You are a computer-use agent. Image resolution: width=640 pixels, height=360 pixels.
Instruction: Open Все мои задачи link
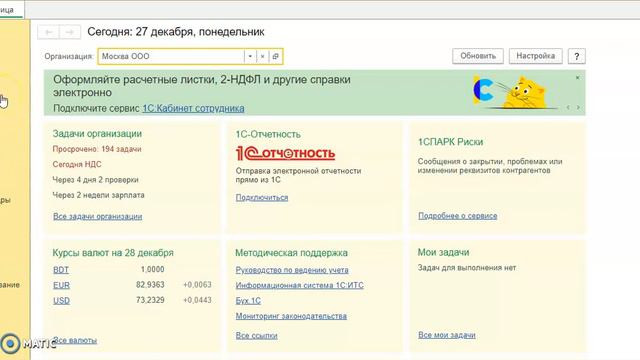coord(447,335)
